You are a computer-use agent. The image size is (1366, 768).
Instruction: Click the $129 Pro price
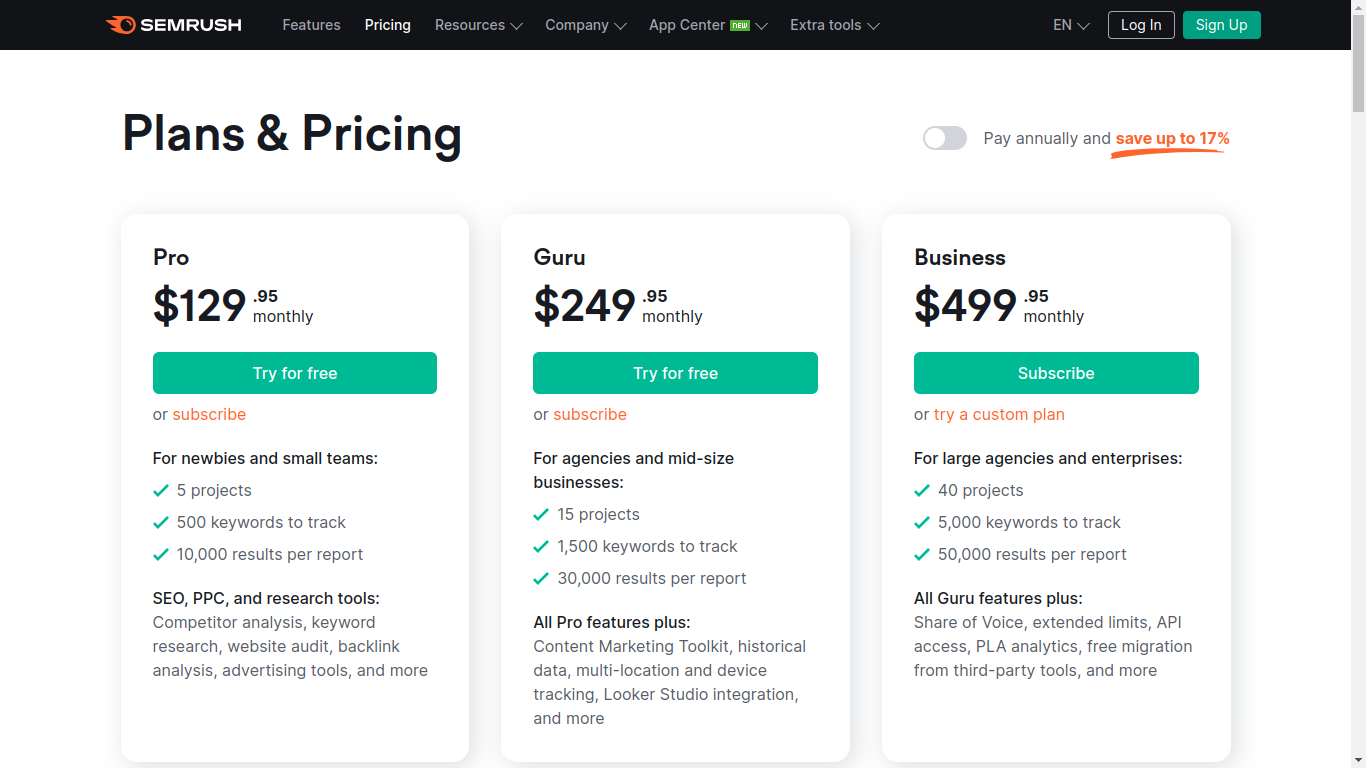[x=199, y=306]
